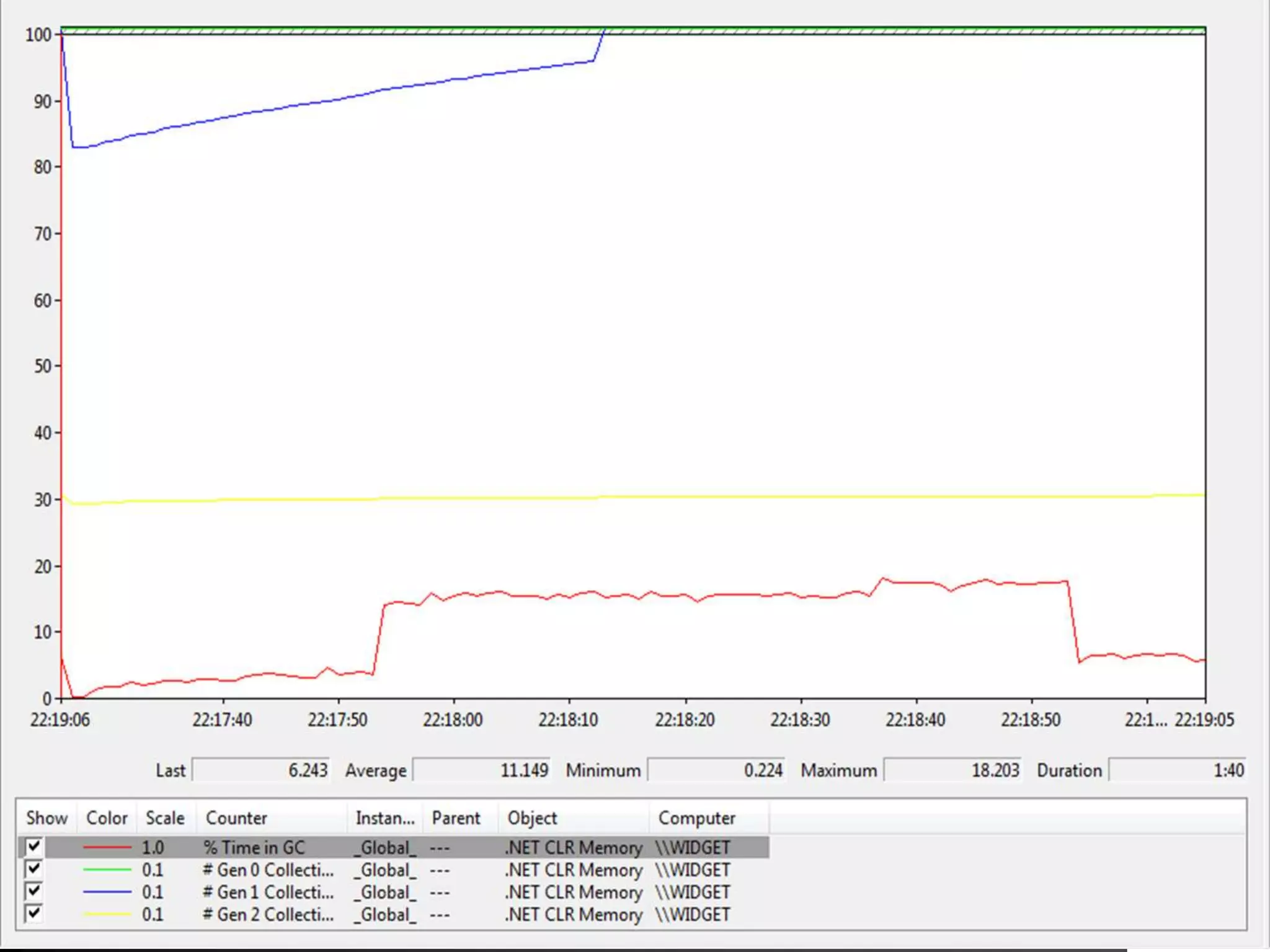
Task: Click the green color line swatch
Action: pyautogui.click(x=107, y=870)
